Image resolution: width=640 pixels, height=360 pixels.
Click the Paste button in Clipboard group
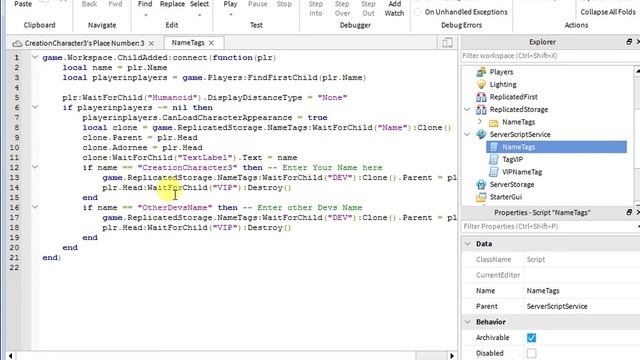[x=23, y=4]
